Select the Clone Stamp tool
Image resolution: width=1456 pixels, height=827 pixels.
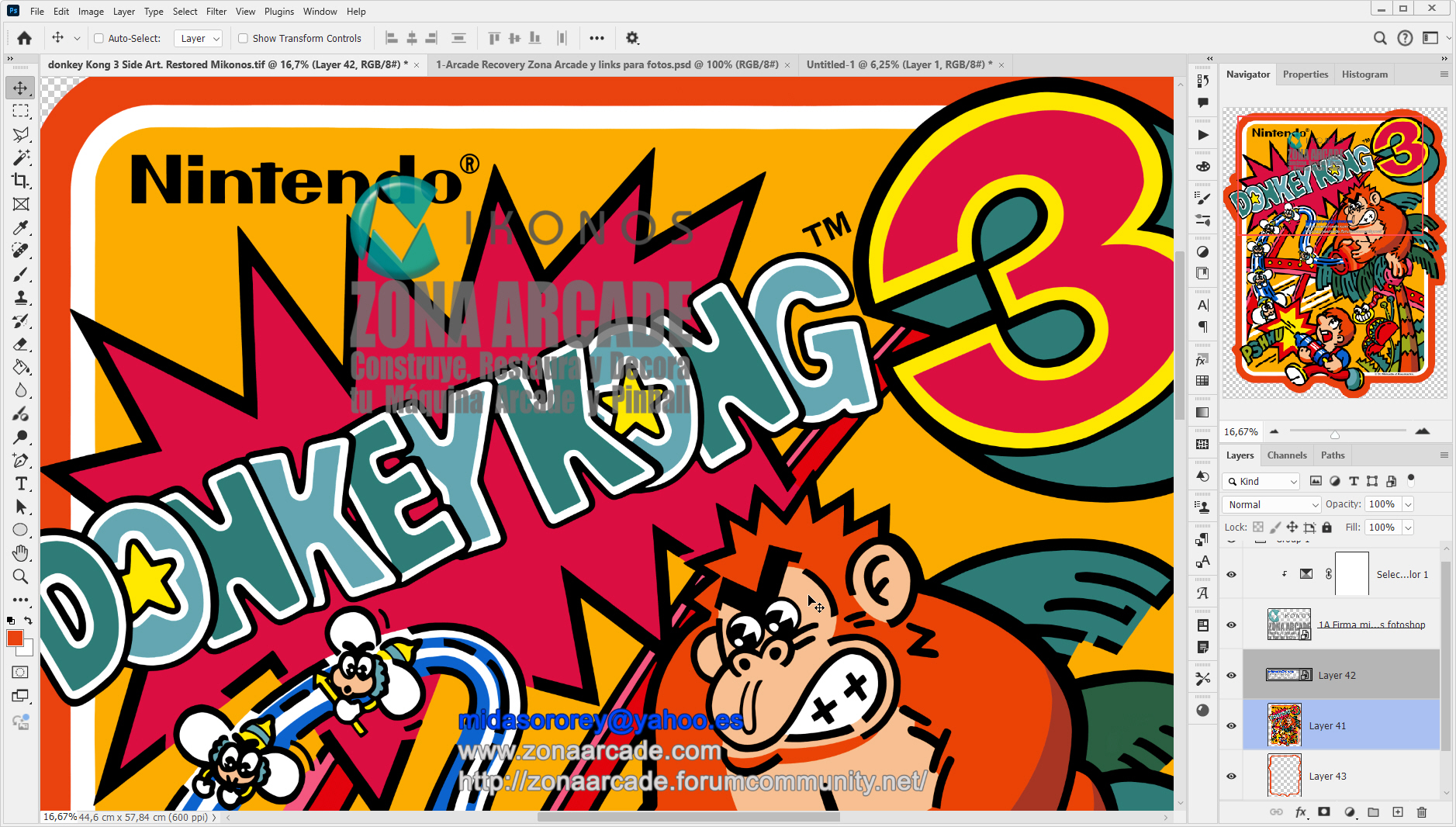(21, 297)
